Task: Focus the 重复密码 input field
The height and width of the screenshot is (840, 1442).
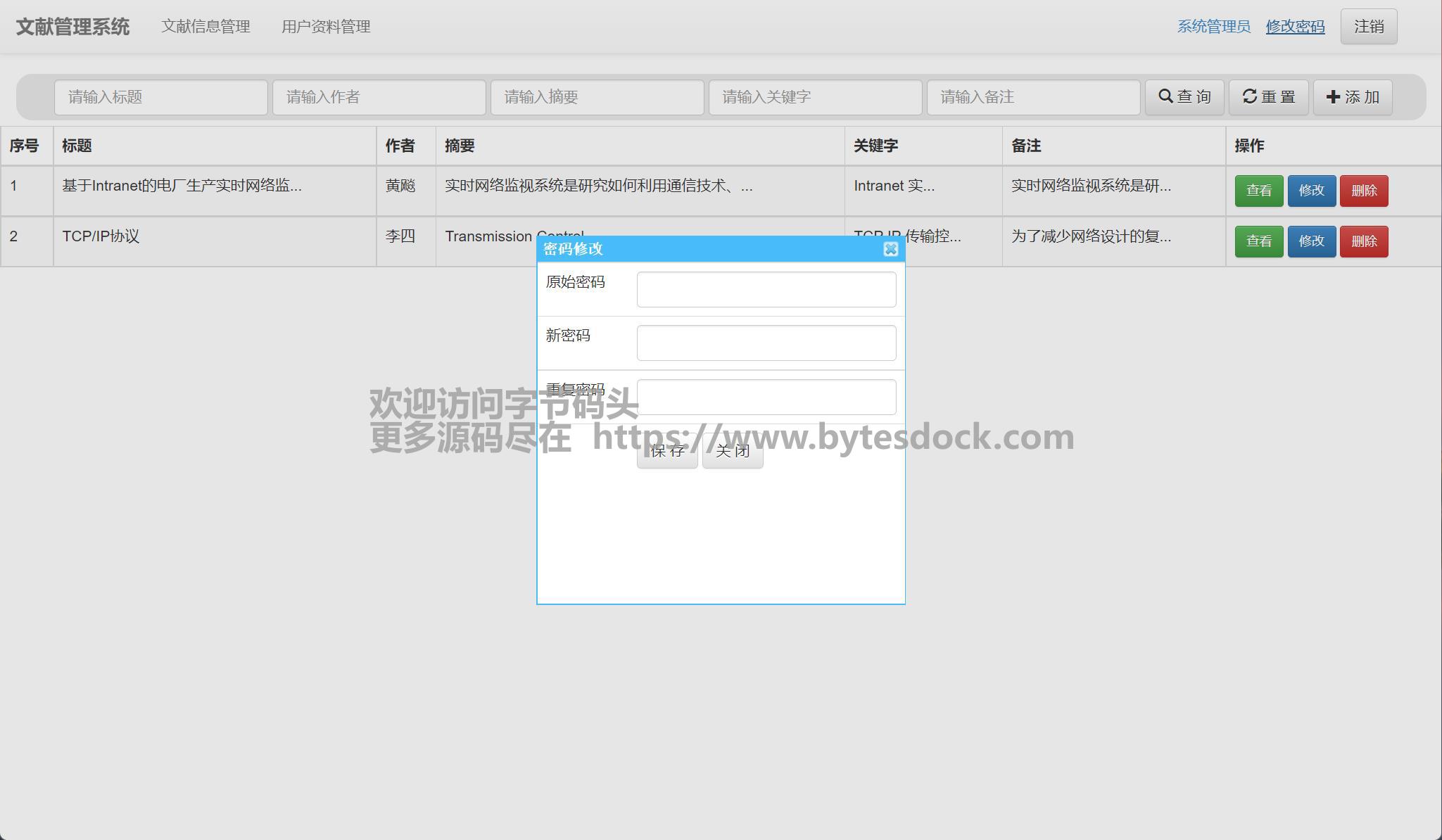Action: click(766, 397)
